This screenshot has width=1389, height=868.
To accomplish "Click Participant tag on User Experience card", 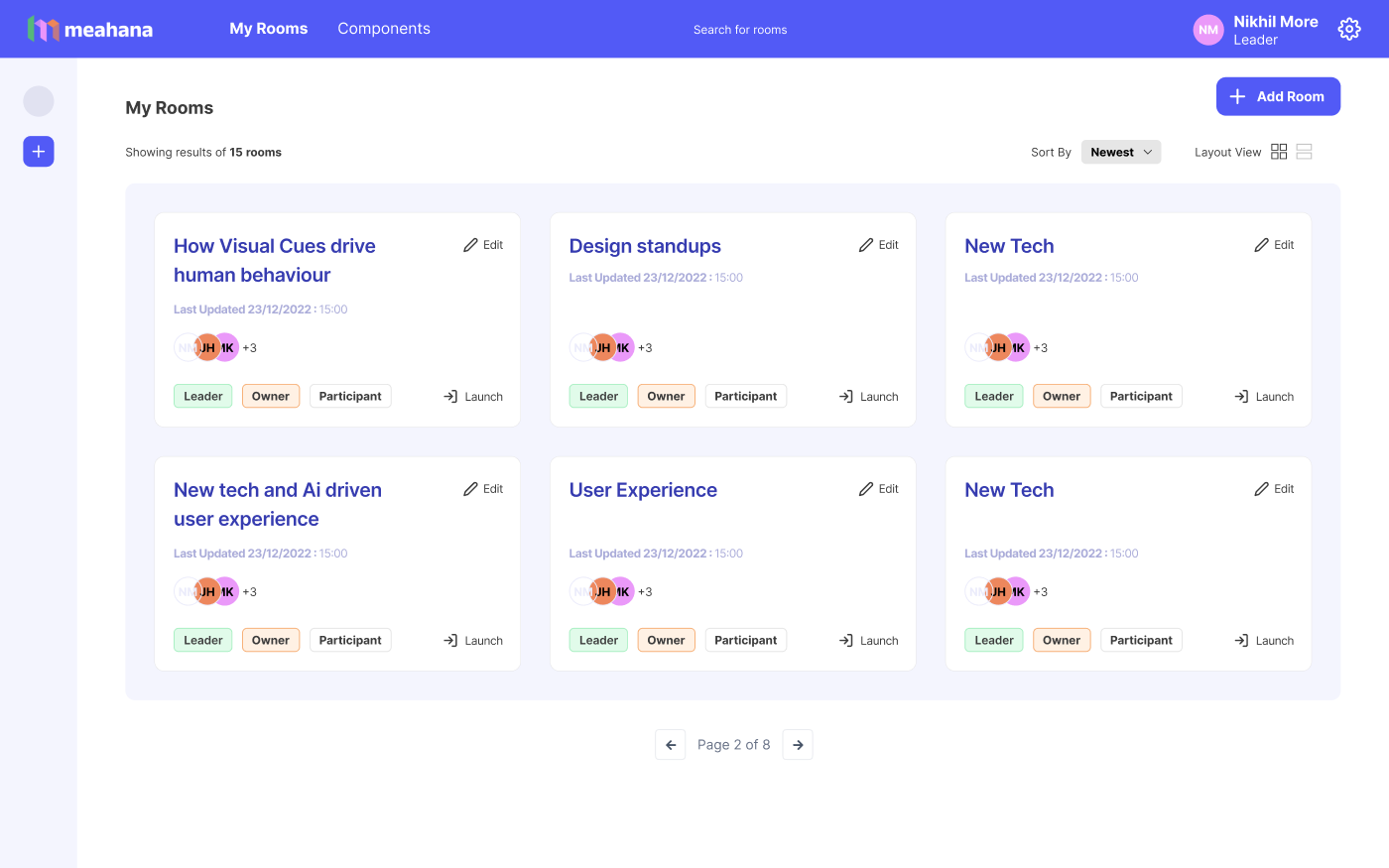I will (x=746, y=640).
